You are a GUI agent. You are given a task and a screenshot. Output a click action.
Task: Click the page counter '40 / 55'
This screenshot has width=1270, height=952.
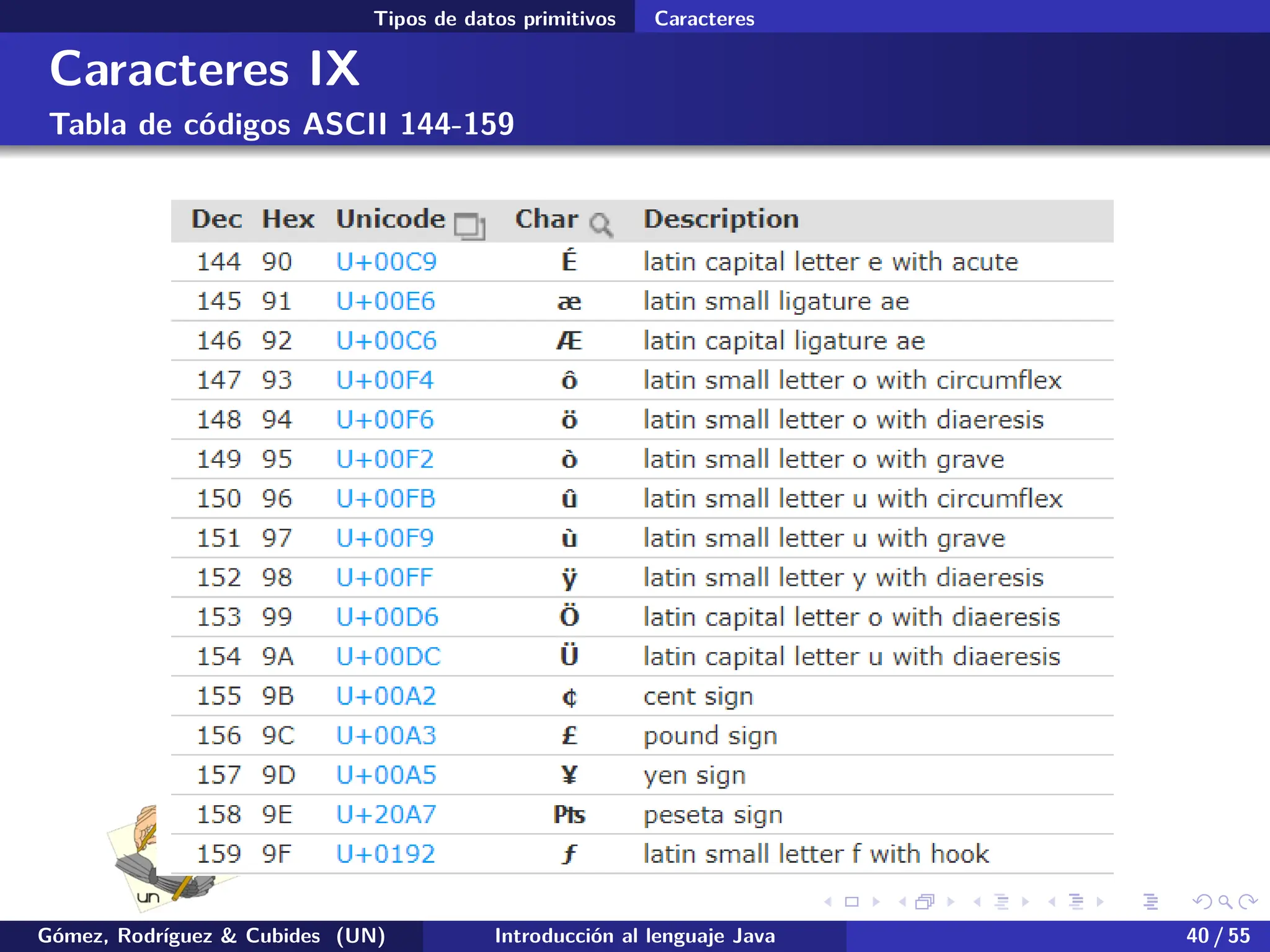coord(1219,936)
